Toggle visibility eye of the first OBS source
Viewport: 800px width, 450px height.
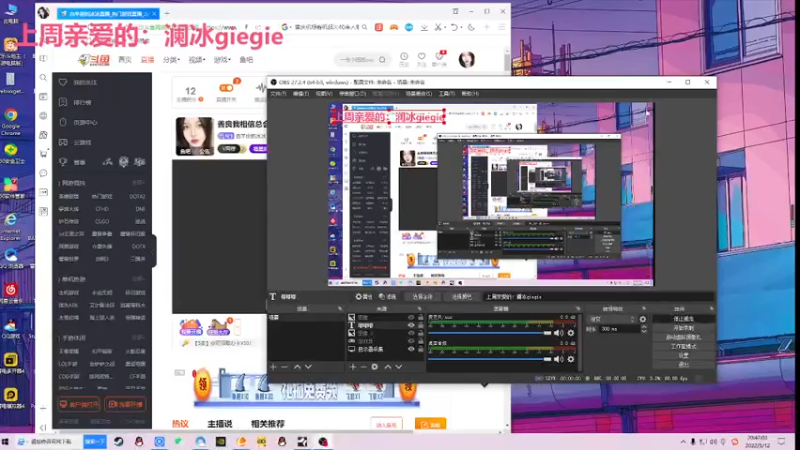pyautogui.click(x=411, y=317)
